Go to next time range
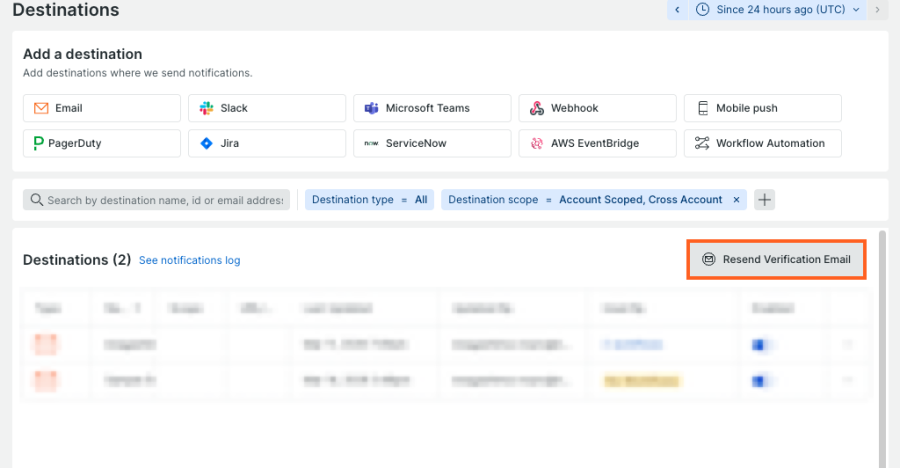The height and width of the screenshot is (468, 900). 878,10
